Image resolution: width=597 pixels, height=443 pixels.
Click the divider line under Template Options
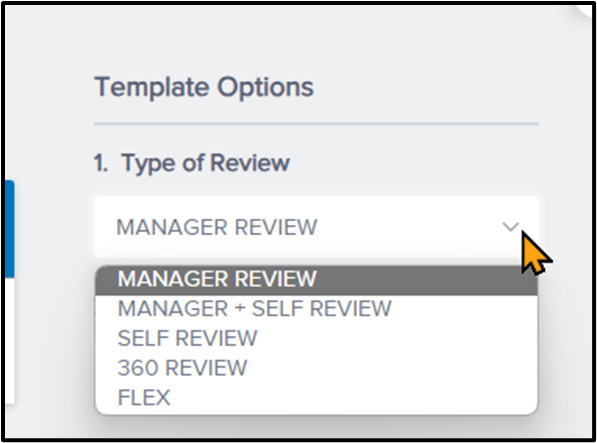(316, 124)
